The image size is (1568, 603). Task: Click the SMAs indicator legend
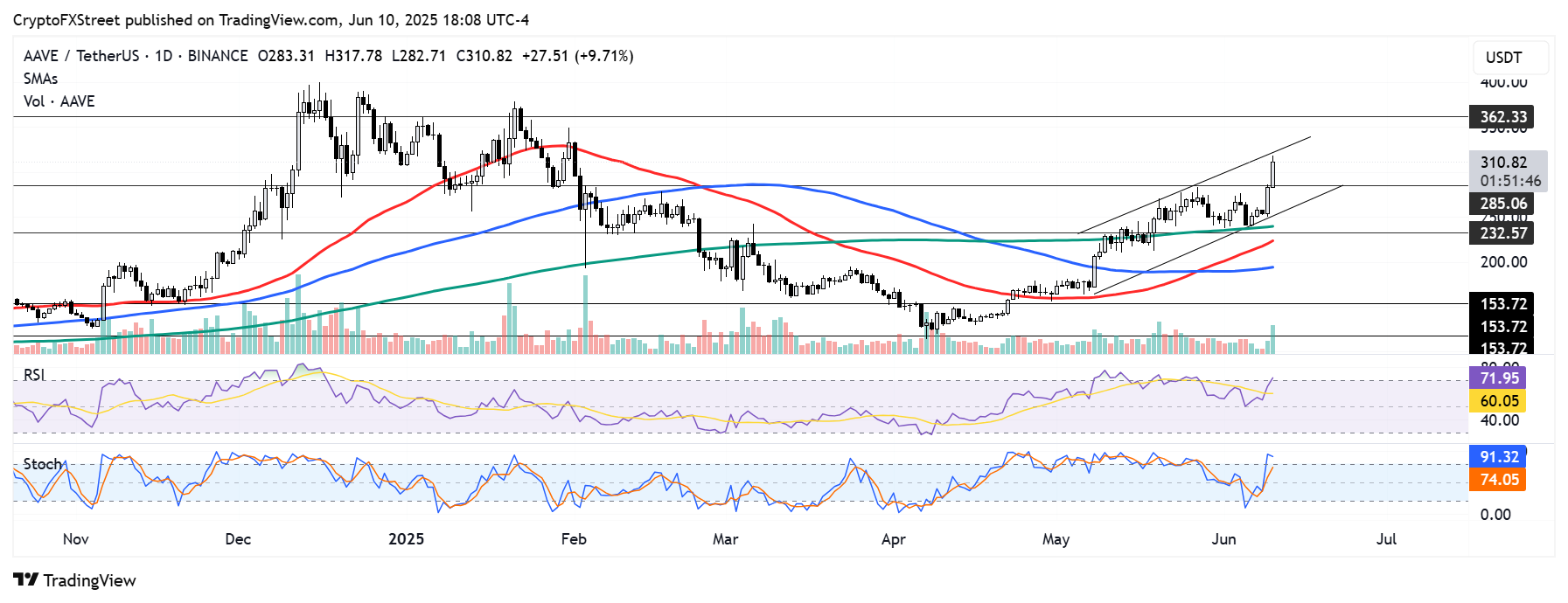tap(40, 79)
